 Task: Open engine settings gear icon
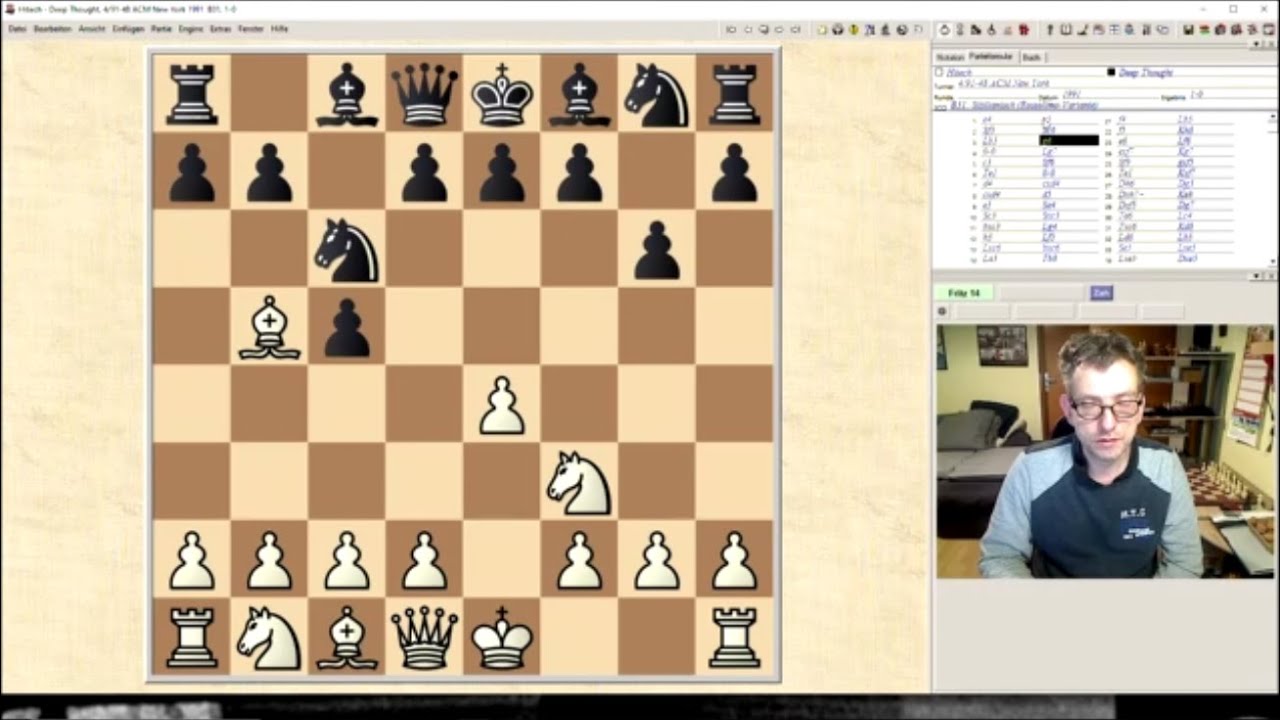tap(942, 311)
